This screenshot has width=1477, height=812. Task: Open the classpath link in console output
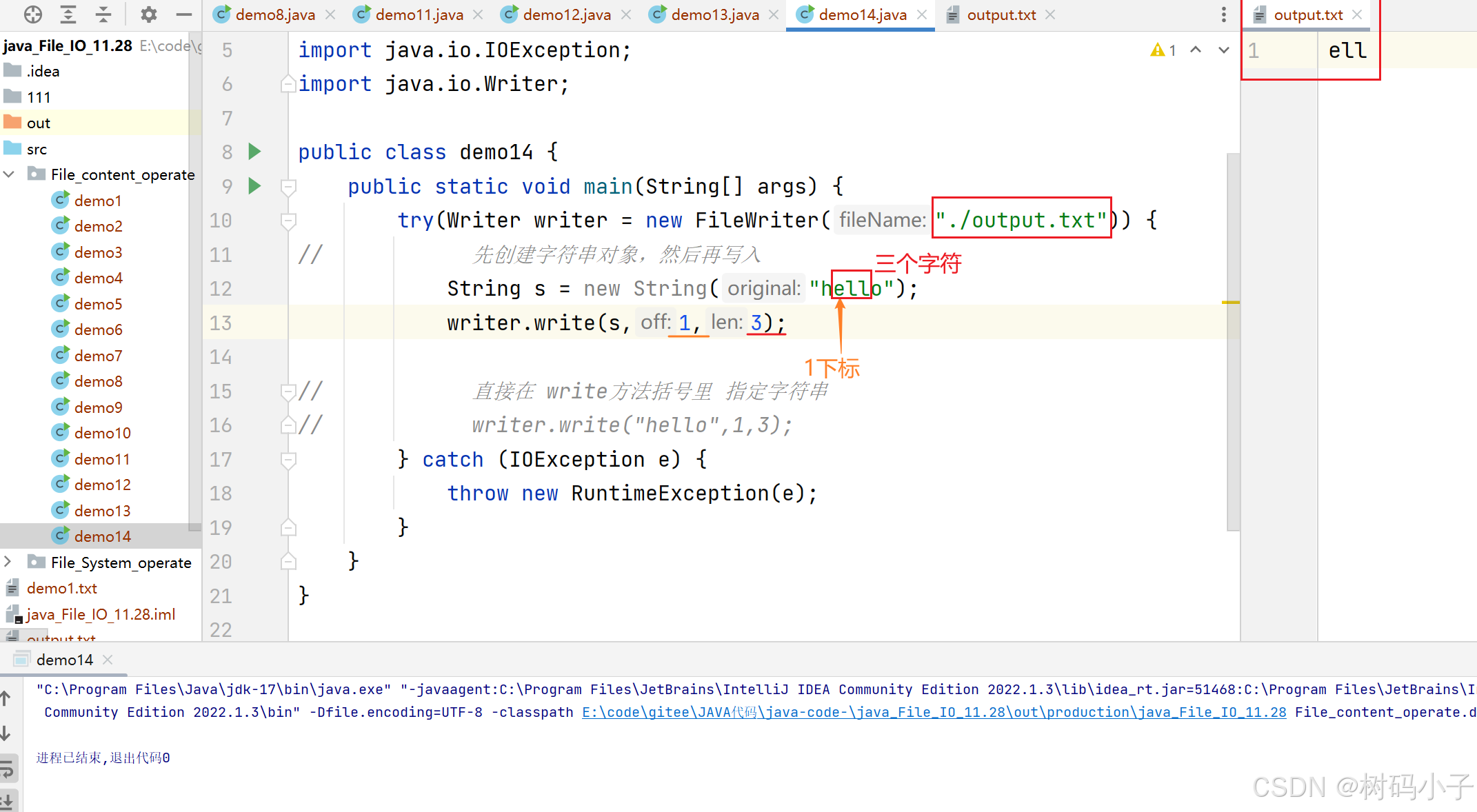coord(934,712)
